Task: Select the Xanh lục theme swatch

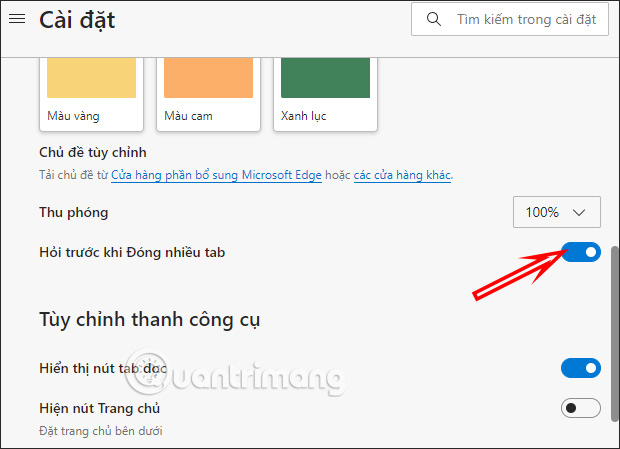Action: (325, 94)
